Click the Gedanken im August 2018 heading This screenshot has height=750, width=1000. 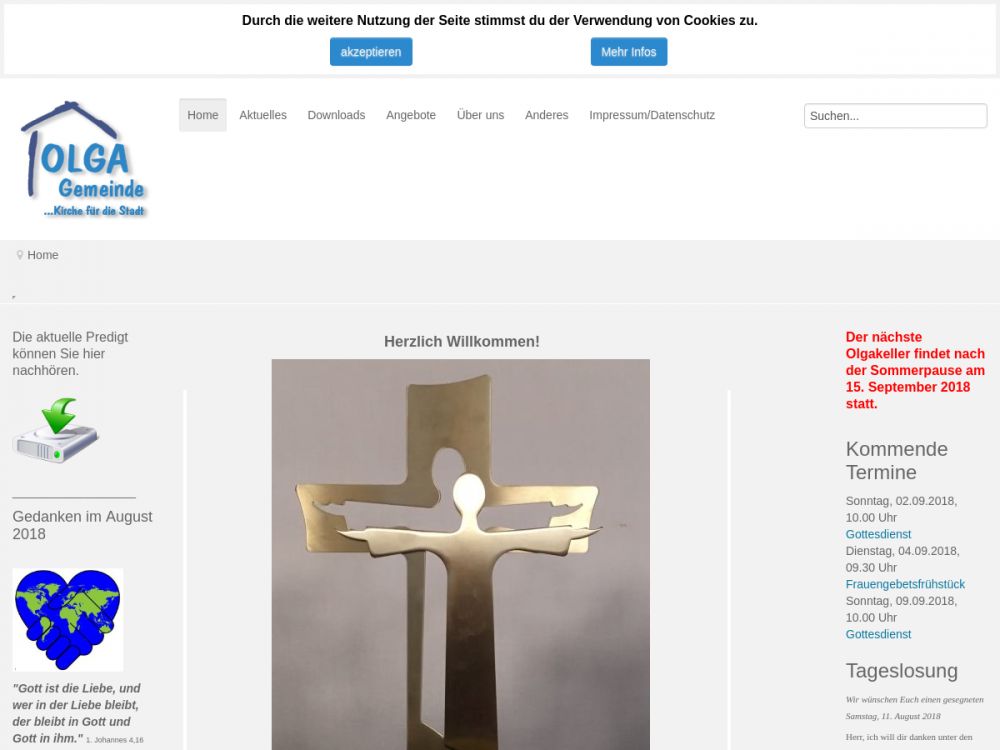pos(82,525)
